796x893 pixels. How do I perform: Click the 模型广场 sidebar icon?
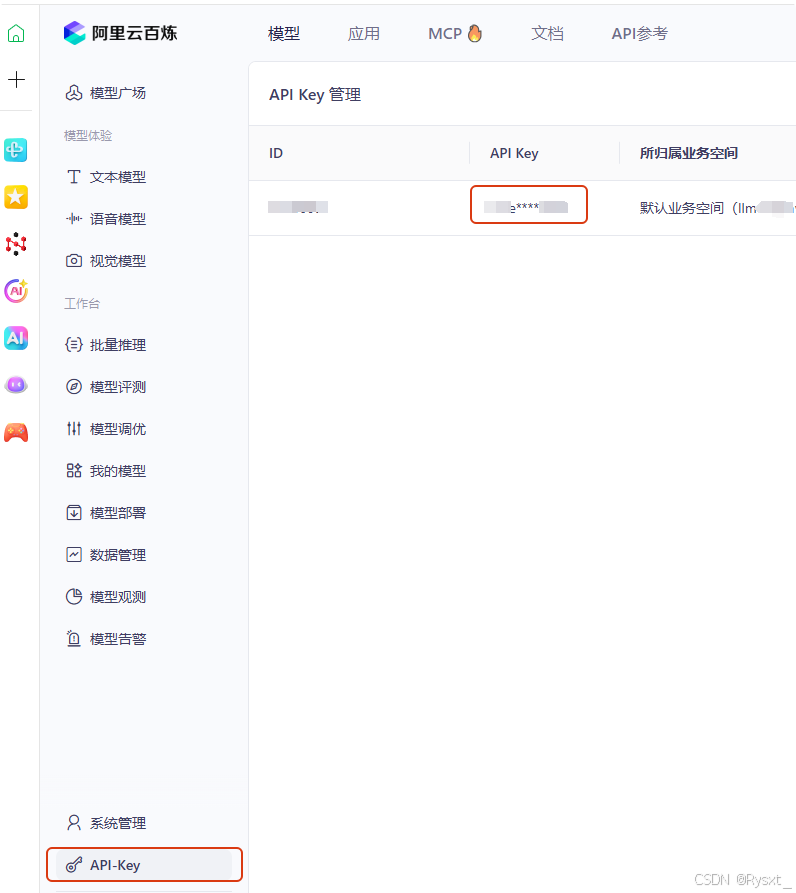73,93
